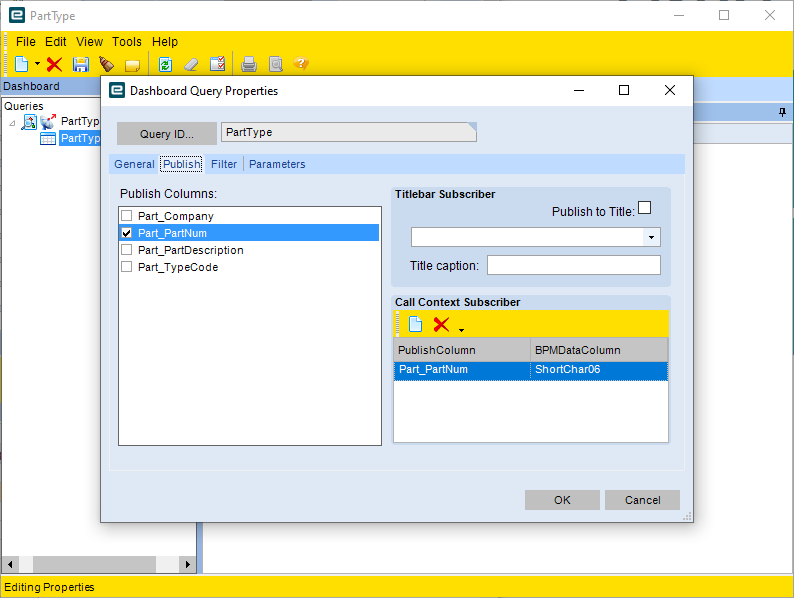Screen dimensions: 794x598
Task: Click the yellow folder icon in toolbar
Action: (x=132, y=65)
